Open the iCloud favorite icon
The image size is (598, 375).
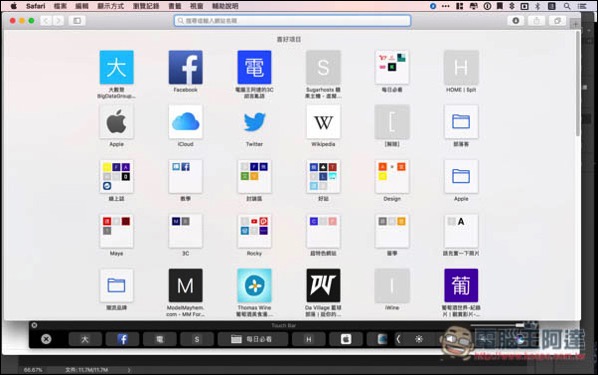(185, 122)
